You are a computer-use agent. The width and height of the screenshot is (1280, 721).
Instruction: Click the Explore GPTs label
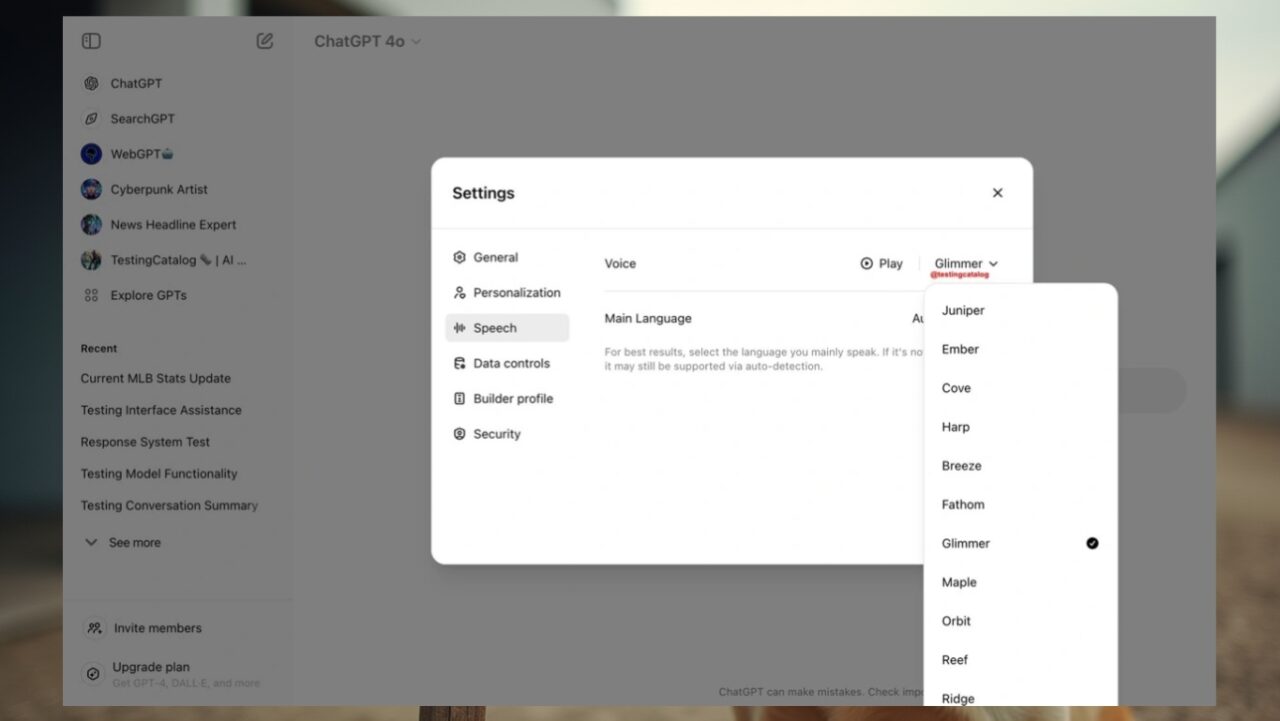148,295
